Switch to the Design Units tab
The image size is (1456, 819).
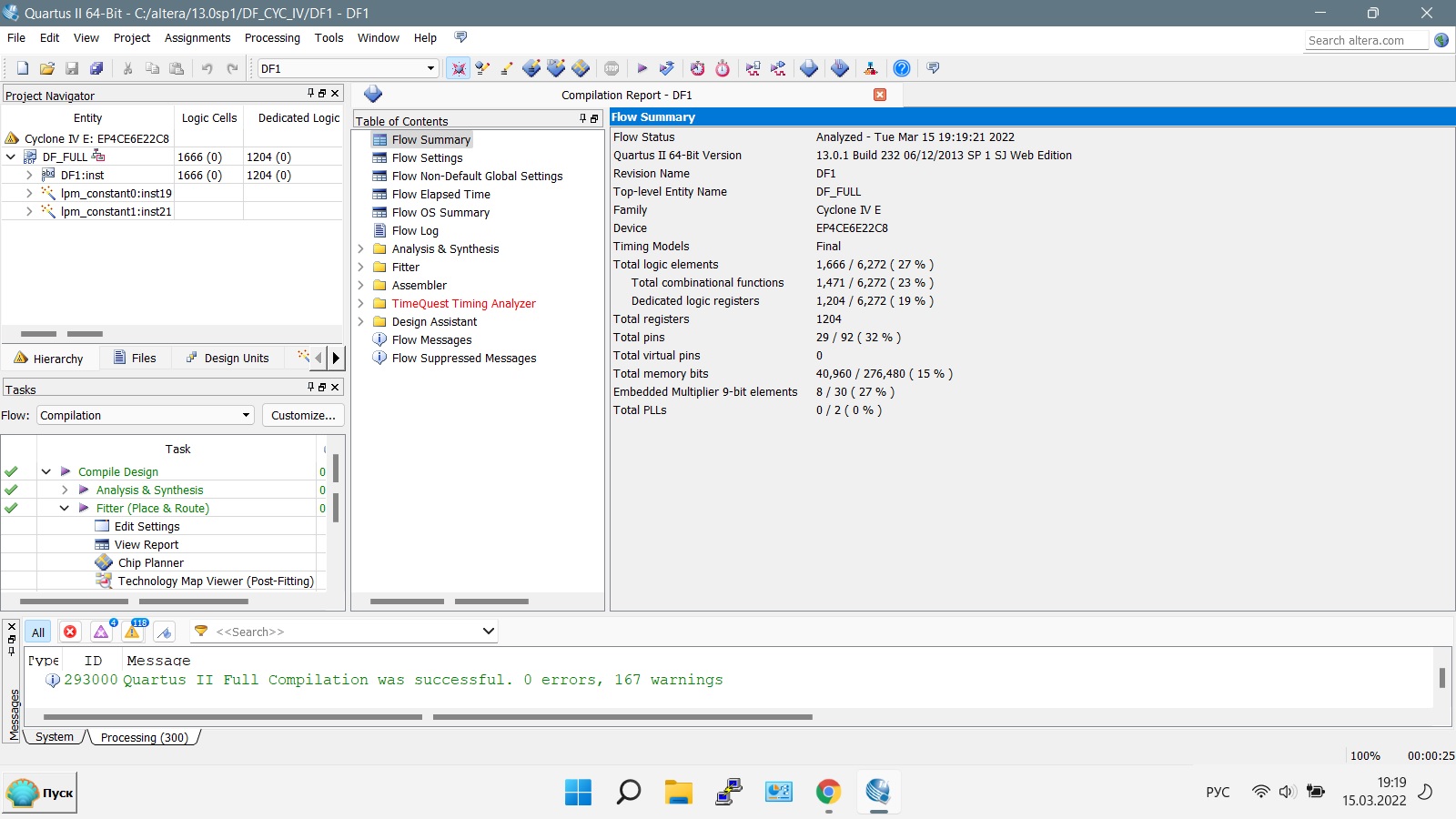click(x=227, y=358)
